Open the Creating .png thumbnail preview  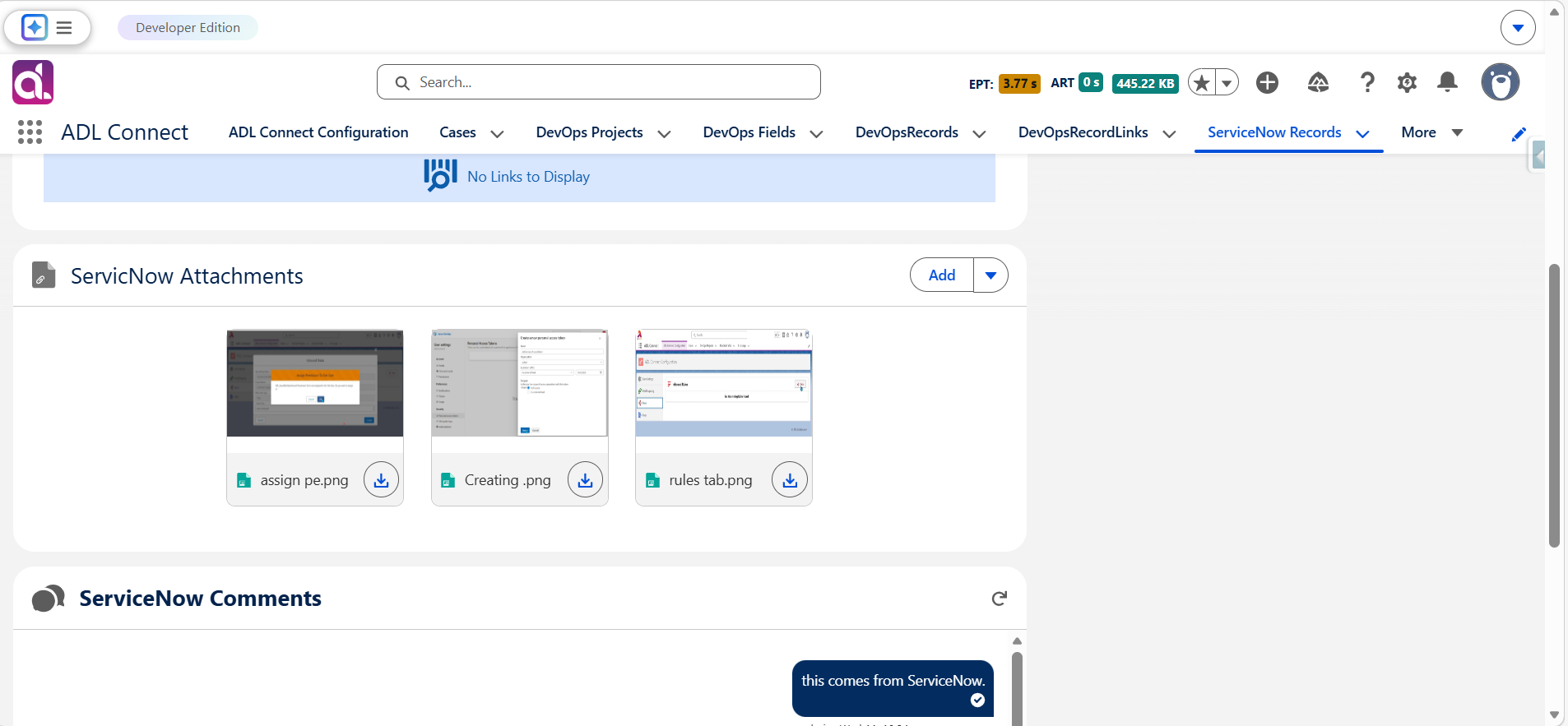coord(520,383)
